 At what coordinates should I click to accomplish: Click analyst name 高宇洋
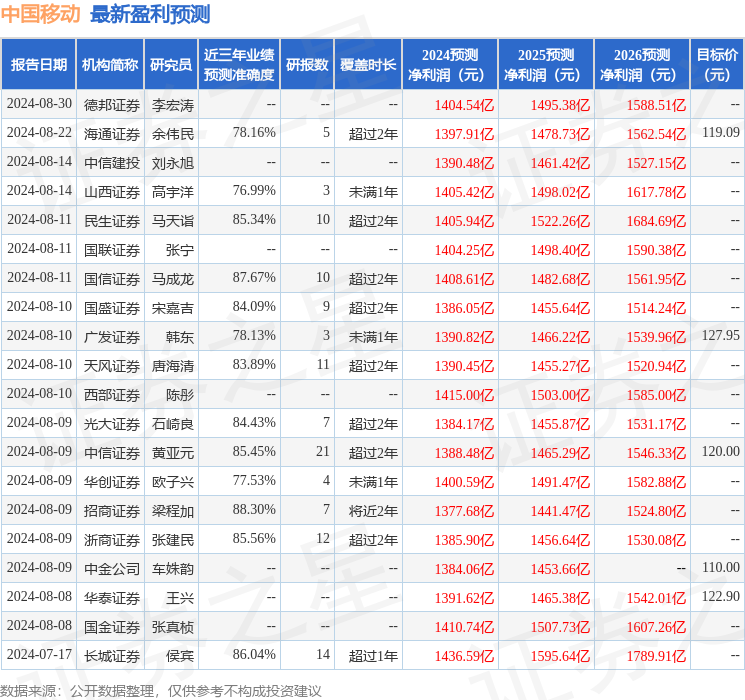pos(173,192)
